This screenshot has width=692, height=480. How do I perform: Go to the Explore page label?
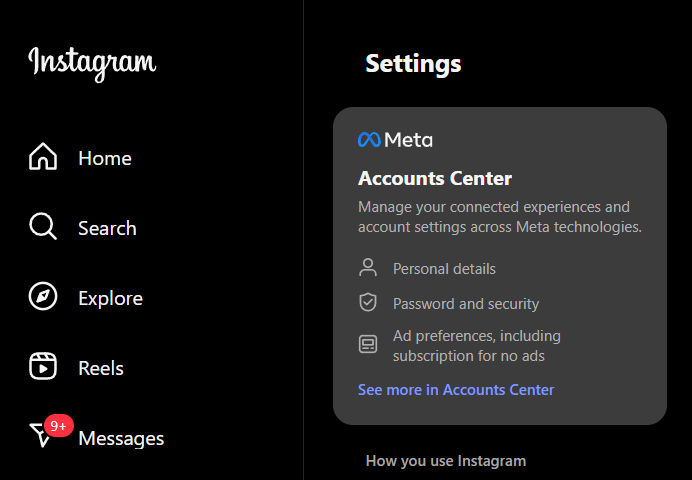(x=110, y=298)
